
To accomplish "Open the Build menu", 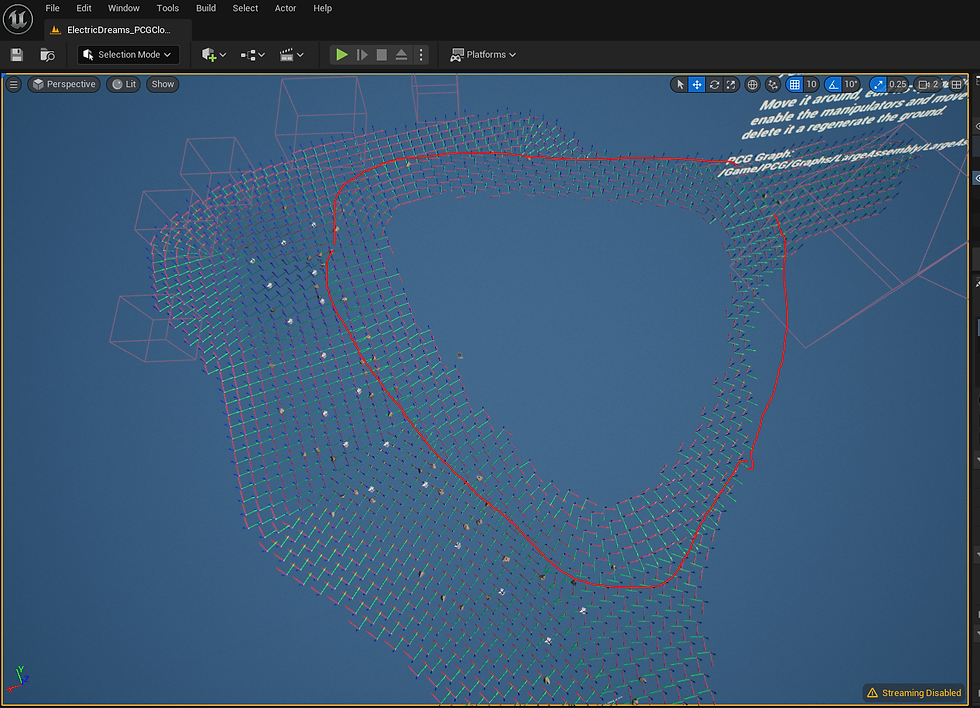I will tap(206, 8).
